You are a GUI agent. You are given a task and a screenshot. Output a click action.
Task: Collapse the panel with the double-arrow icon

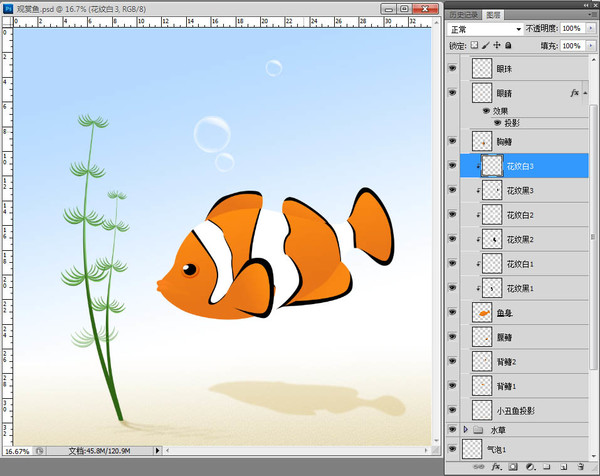tap(588, 5)
